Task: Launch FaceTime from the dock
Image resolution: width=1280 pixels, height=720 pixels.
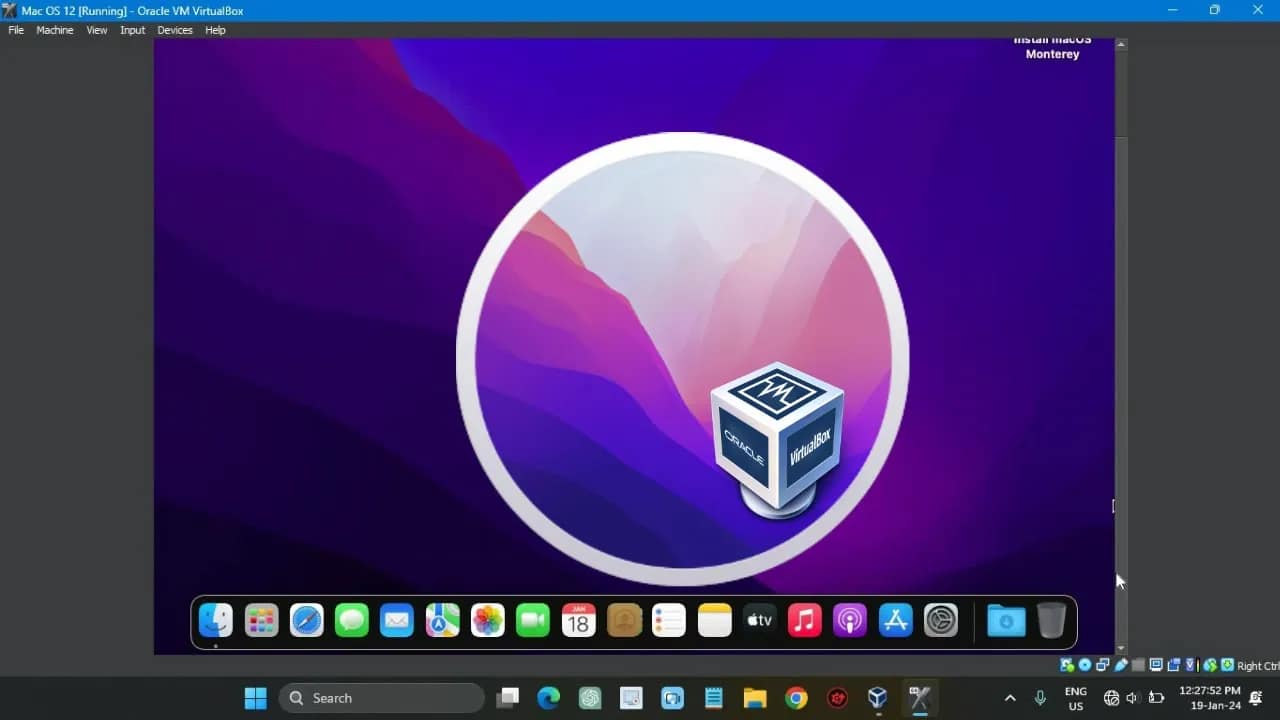Action: (533, 620)
